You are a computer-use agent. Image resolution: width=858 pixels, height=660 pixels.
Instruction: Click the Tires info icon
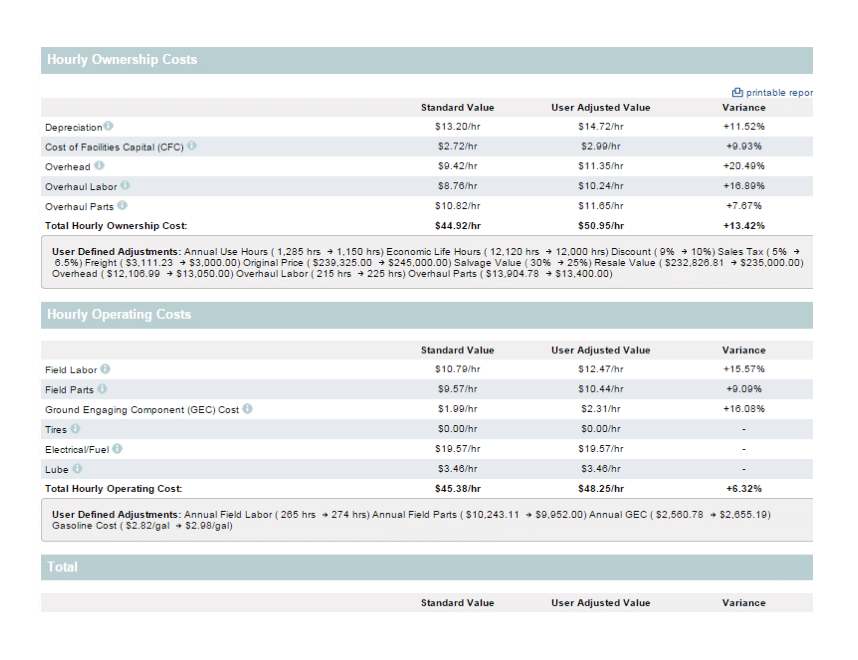pos(76,429)
